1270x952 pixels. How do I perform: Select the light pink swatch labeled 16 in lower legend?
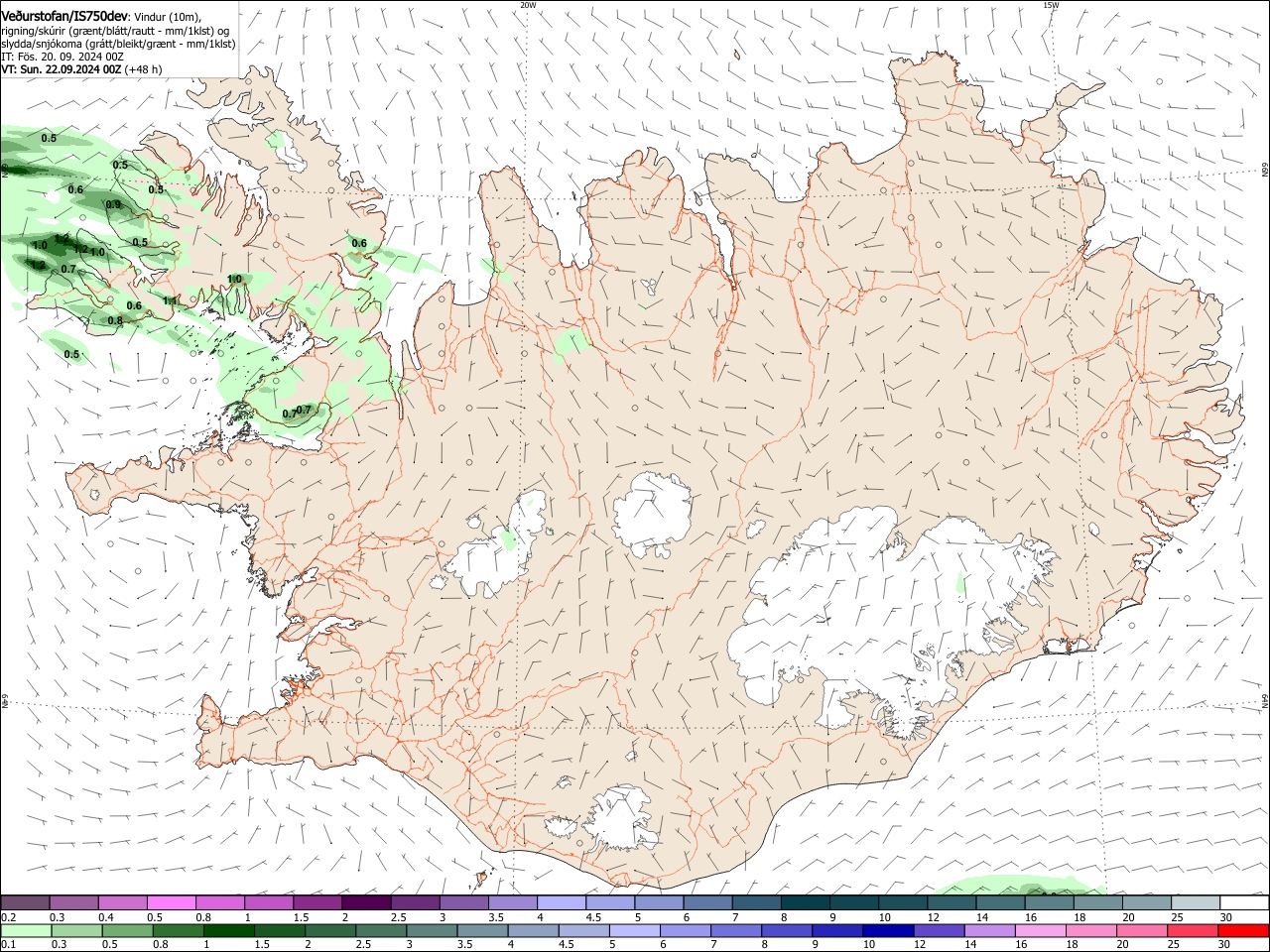point(1039,930)
